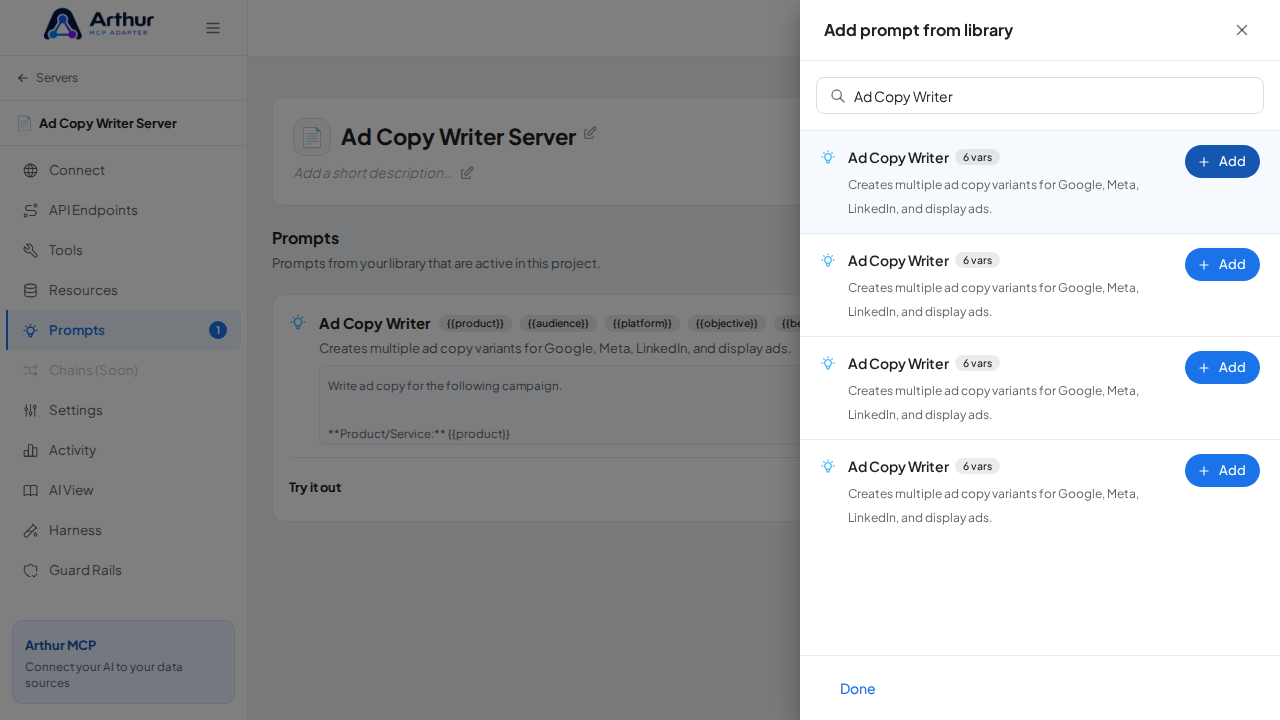Screen dimensions: 1280x720
Task: Click the Arthur MCP promo card
Action: click(123, 662)
